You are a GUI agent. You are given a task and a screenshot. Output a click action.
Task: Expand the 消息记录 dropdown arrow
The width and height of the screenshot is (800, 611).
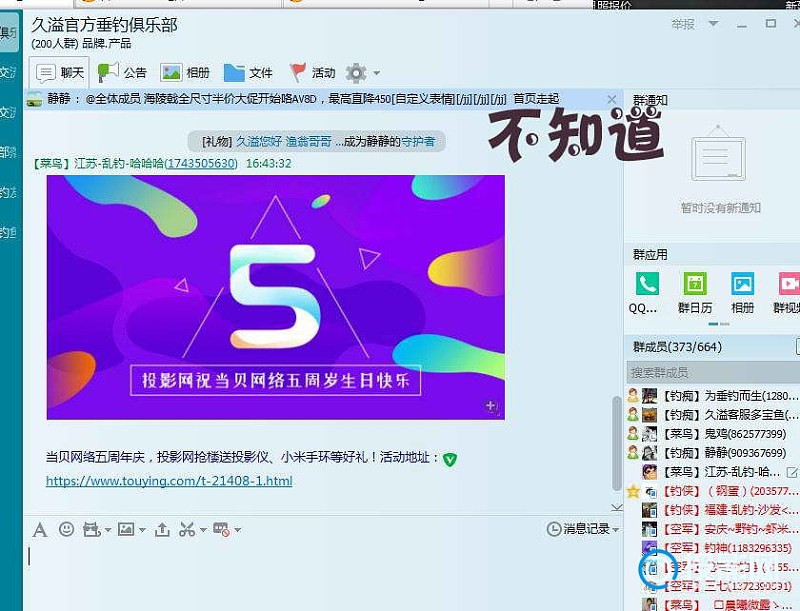(x=616, y=530)
